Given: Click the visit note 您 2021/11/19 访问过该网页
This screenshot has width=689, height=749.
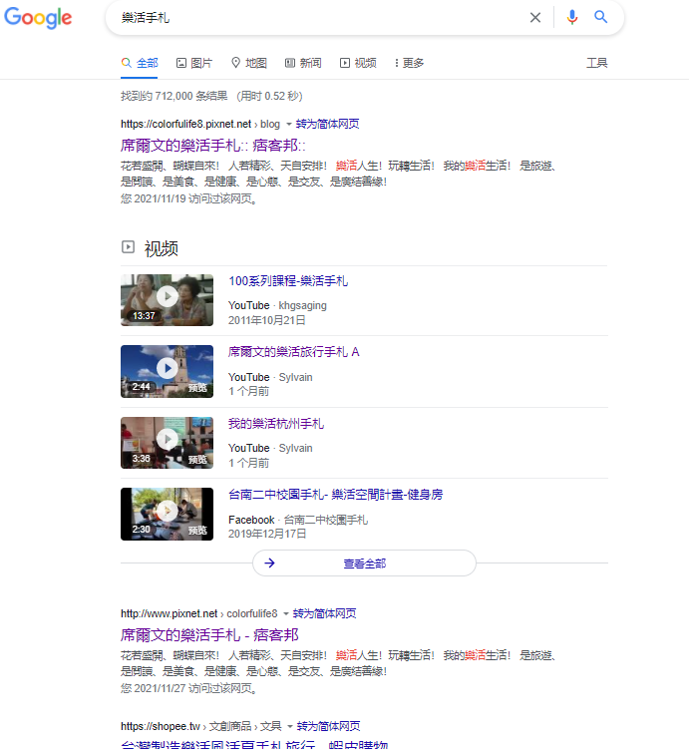Looking at the screenshot, I should click(x=188, y=199).
